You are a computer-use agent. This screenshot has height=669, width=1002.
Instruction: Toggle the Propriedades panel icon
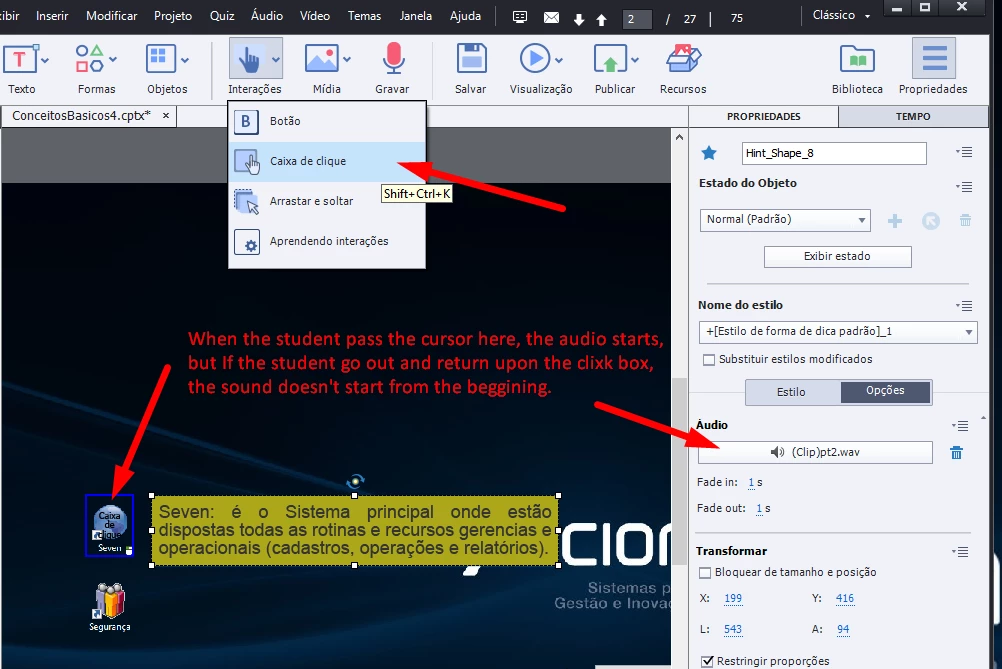[934, 58]
